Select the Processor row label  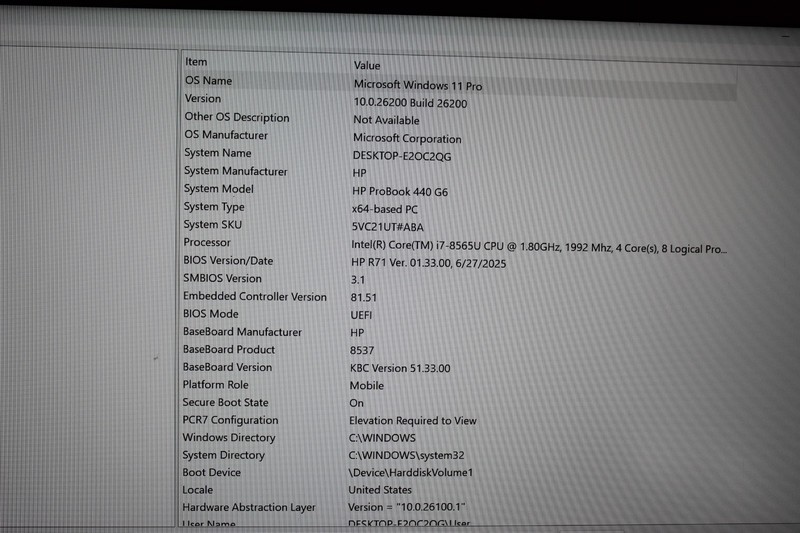[x=207, y=242]
